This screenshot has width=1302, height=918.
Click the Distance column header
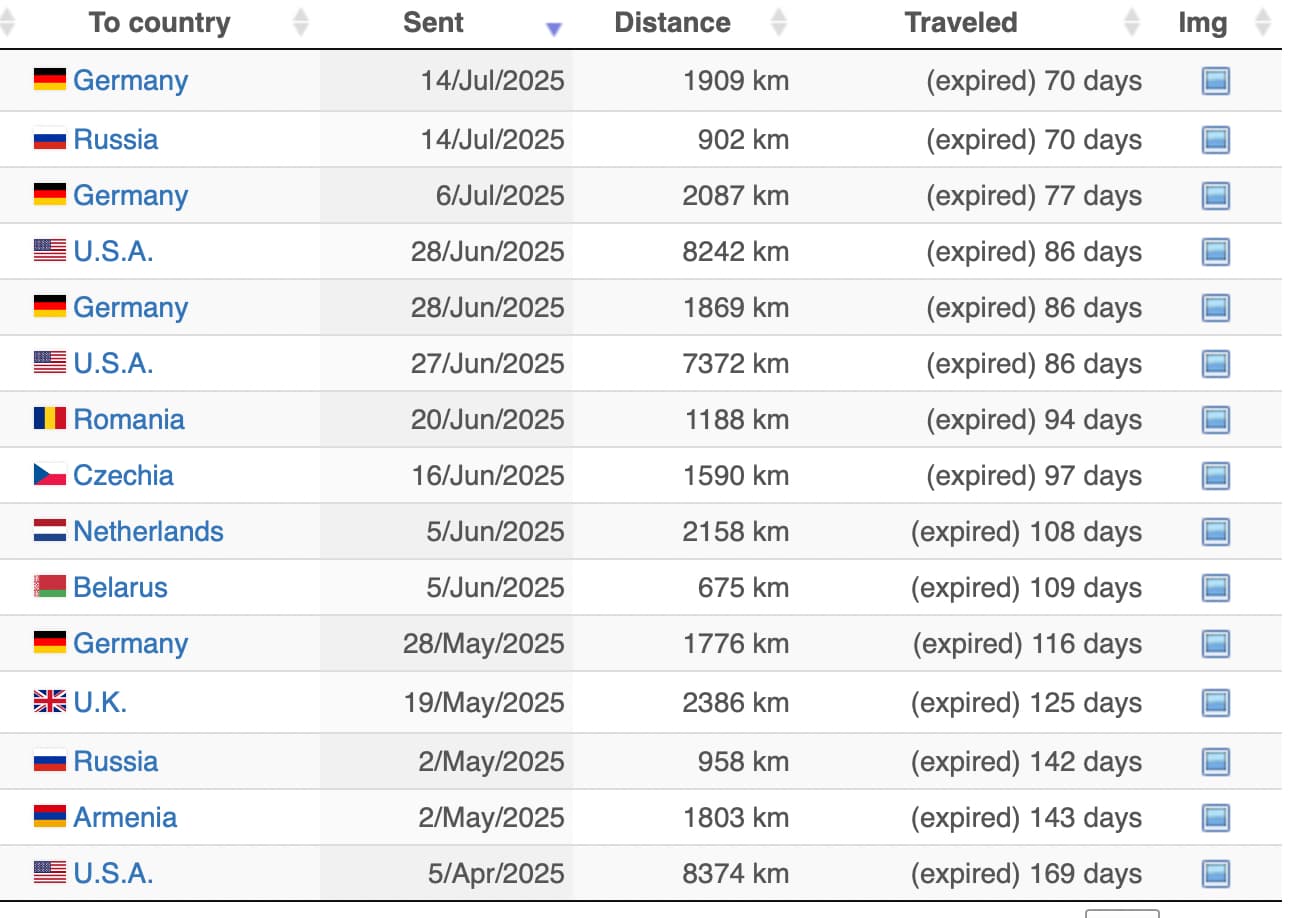point(672,23)
